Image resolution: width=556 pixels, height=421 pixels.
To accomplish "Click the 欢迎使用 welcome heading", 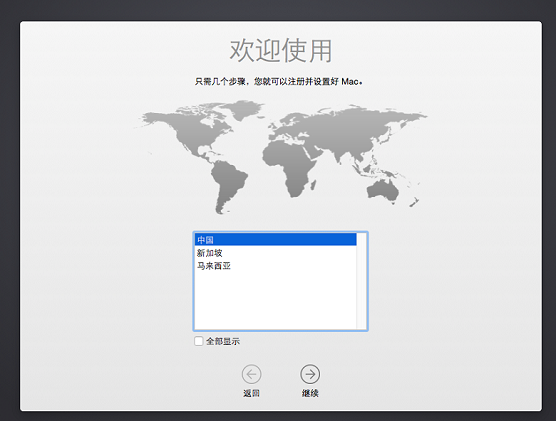I will point(281,51).
